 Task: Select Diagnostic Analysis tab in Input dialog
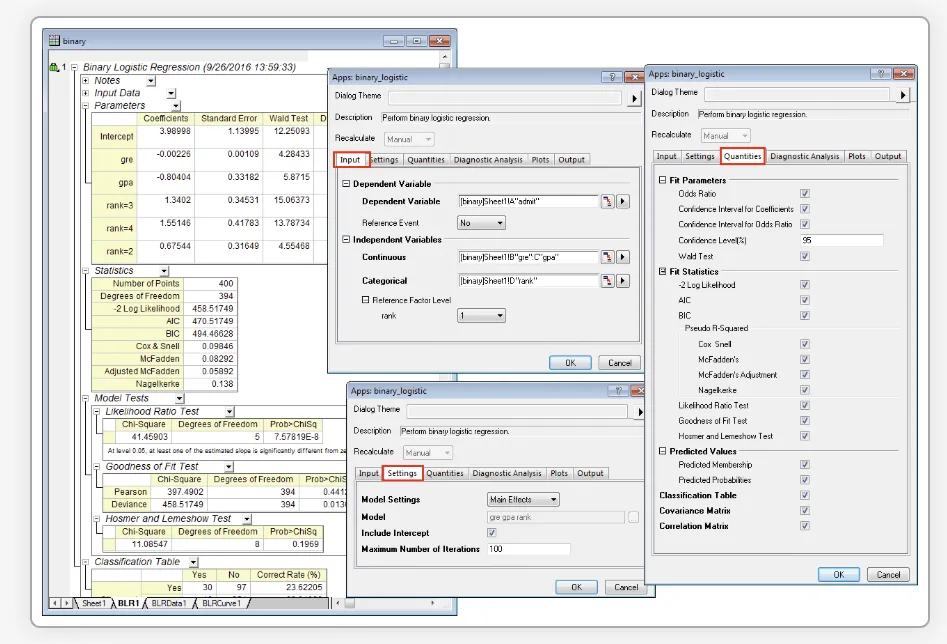pyautogui.click(x=488, y=160)
